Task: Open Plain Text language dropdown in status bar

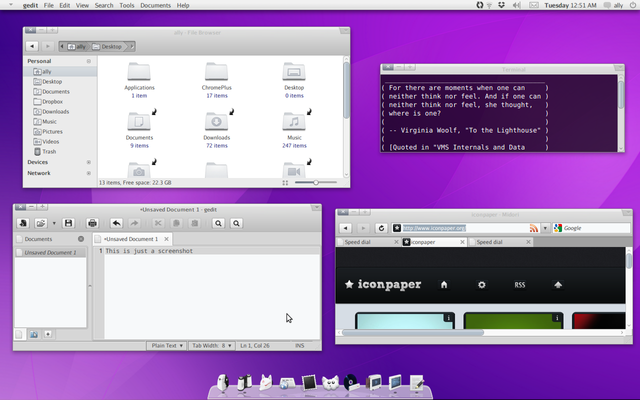Action: point(167,346)
